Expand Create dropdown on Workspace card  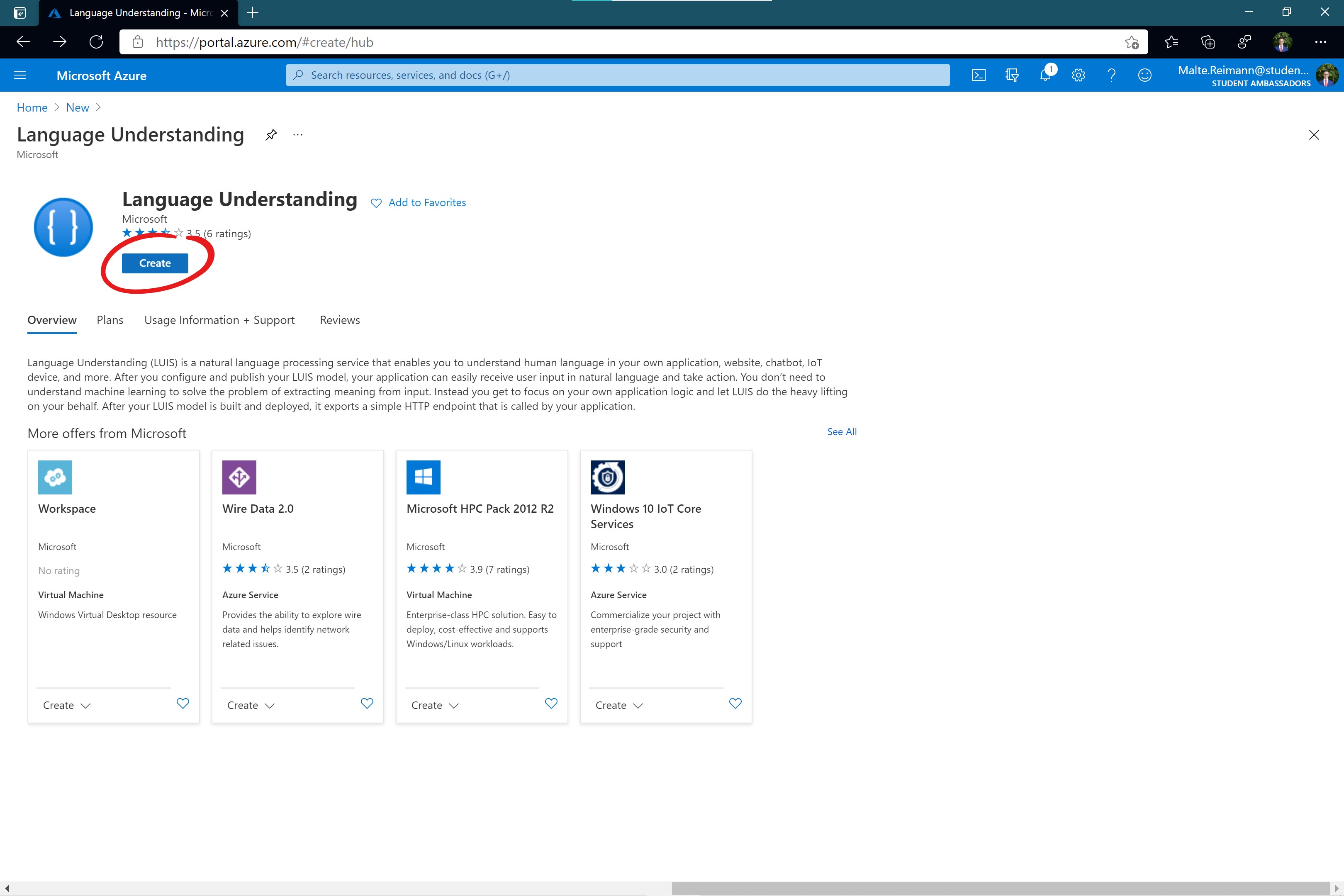tap(66, 705)
